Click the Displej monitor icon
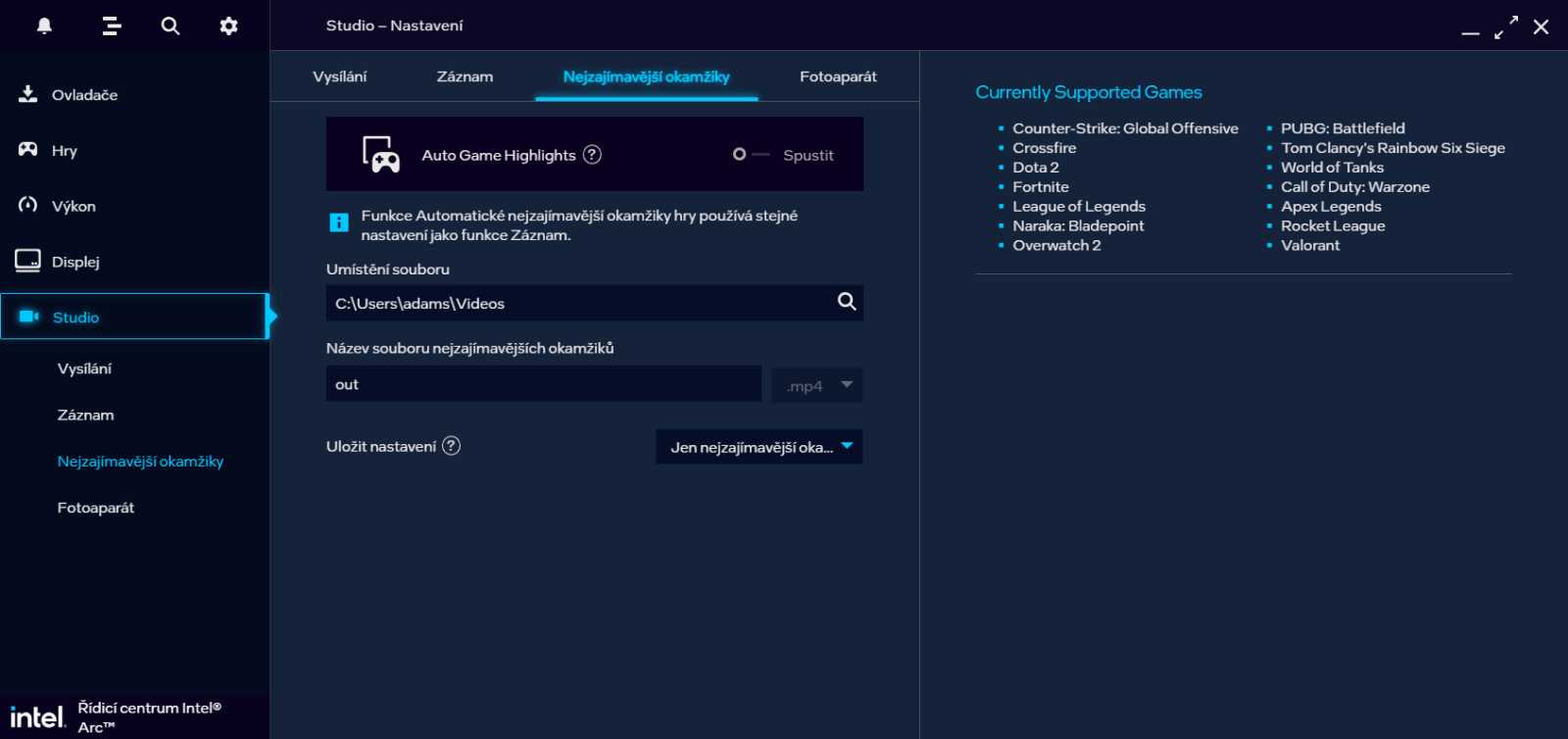This screenshot has width=1568, height=739. pos(27,261)
